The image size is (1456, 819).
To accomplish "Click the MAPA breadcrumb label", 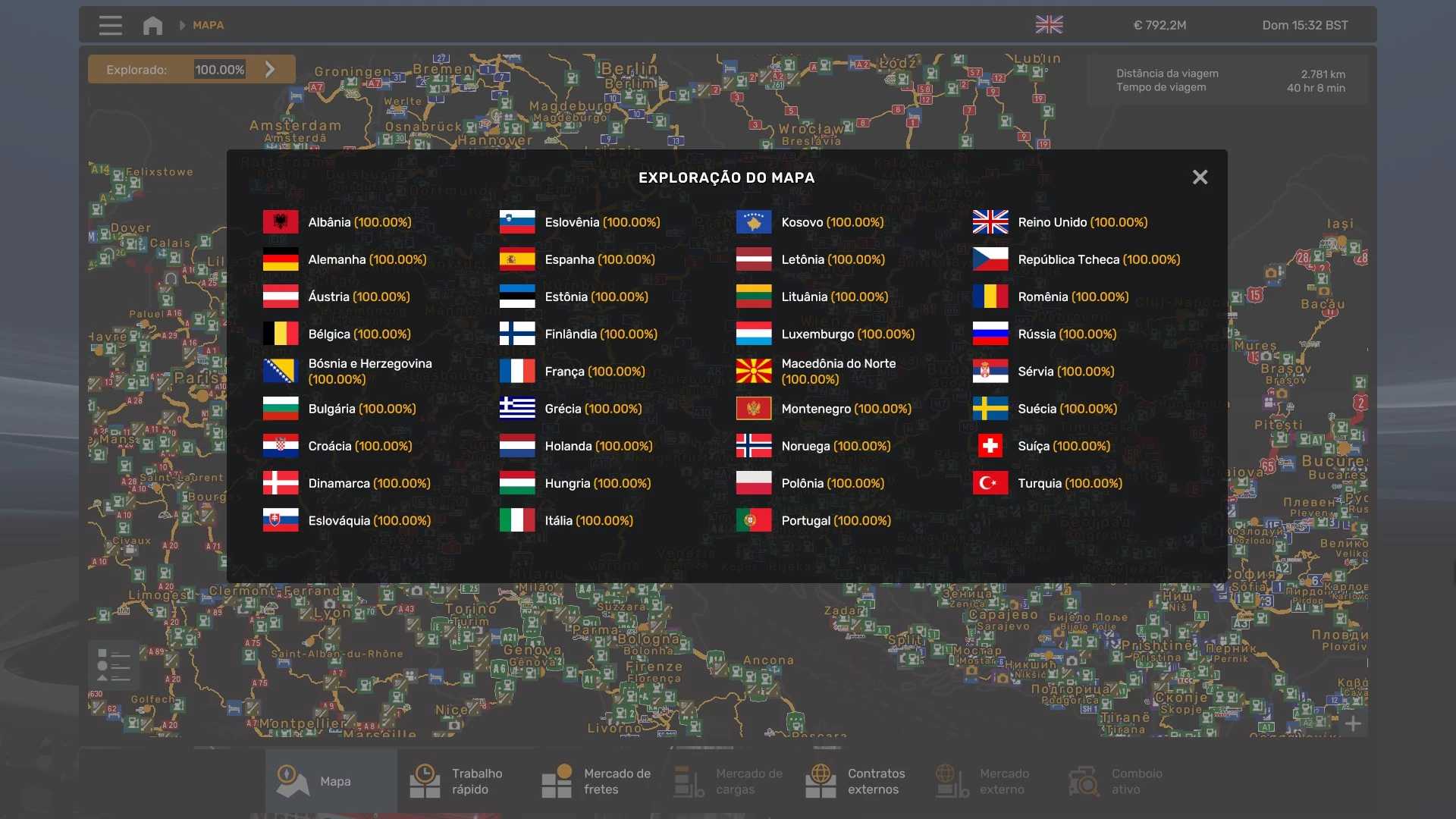I will coord(208,25).
